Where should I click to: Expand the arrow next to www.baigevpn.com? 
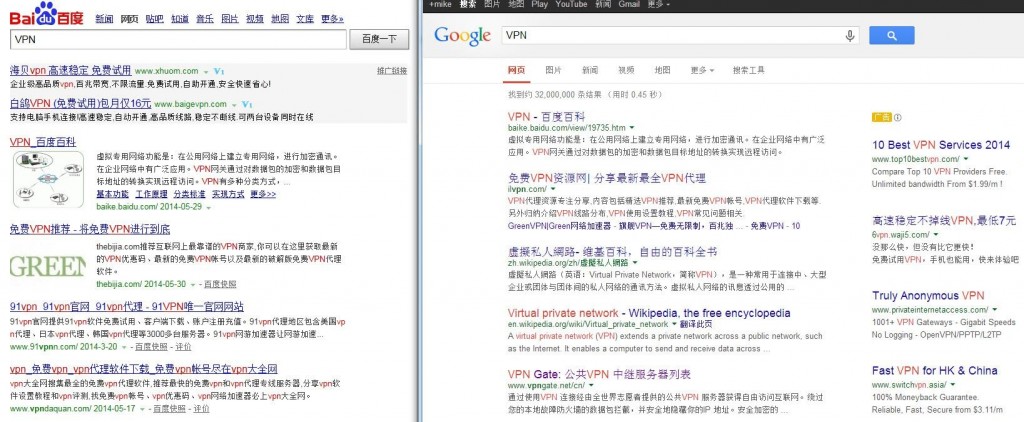click(233, 105)
